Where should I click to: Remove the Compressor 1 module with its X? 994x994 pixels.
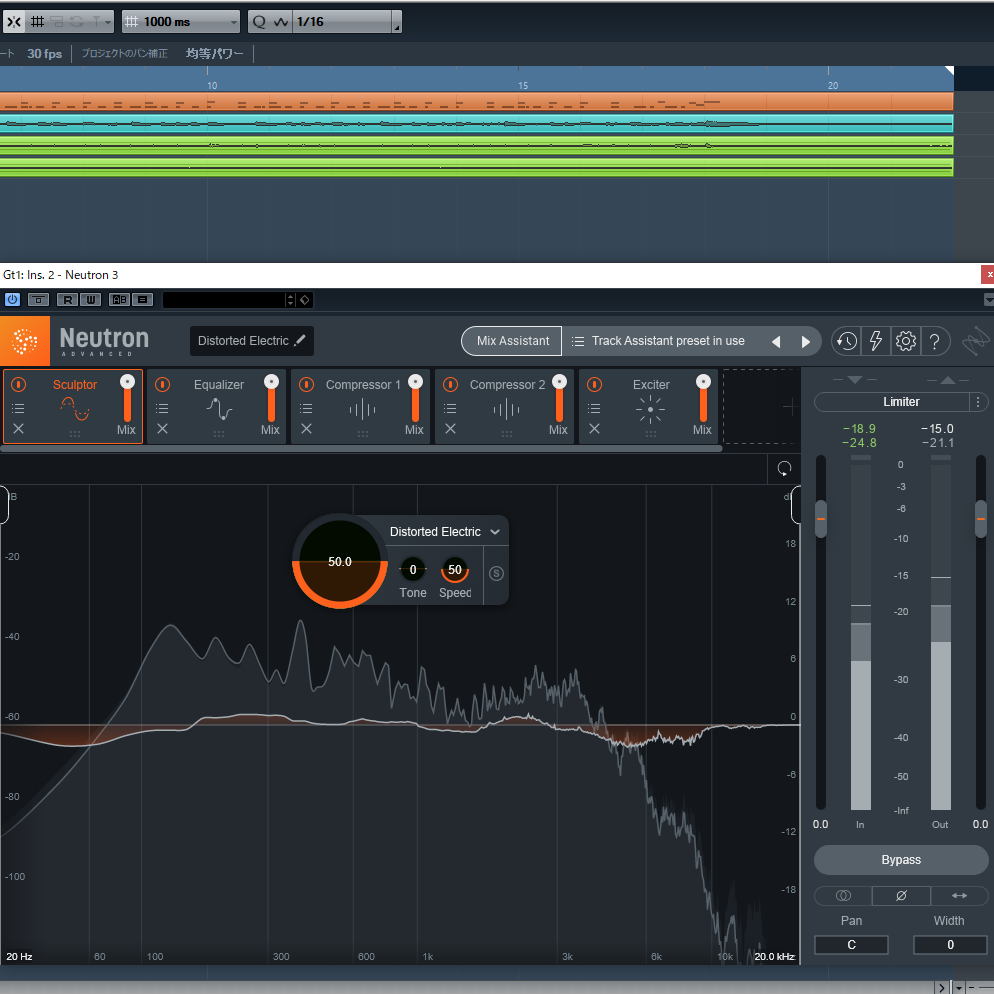click(306, 429)
